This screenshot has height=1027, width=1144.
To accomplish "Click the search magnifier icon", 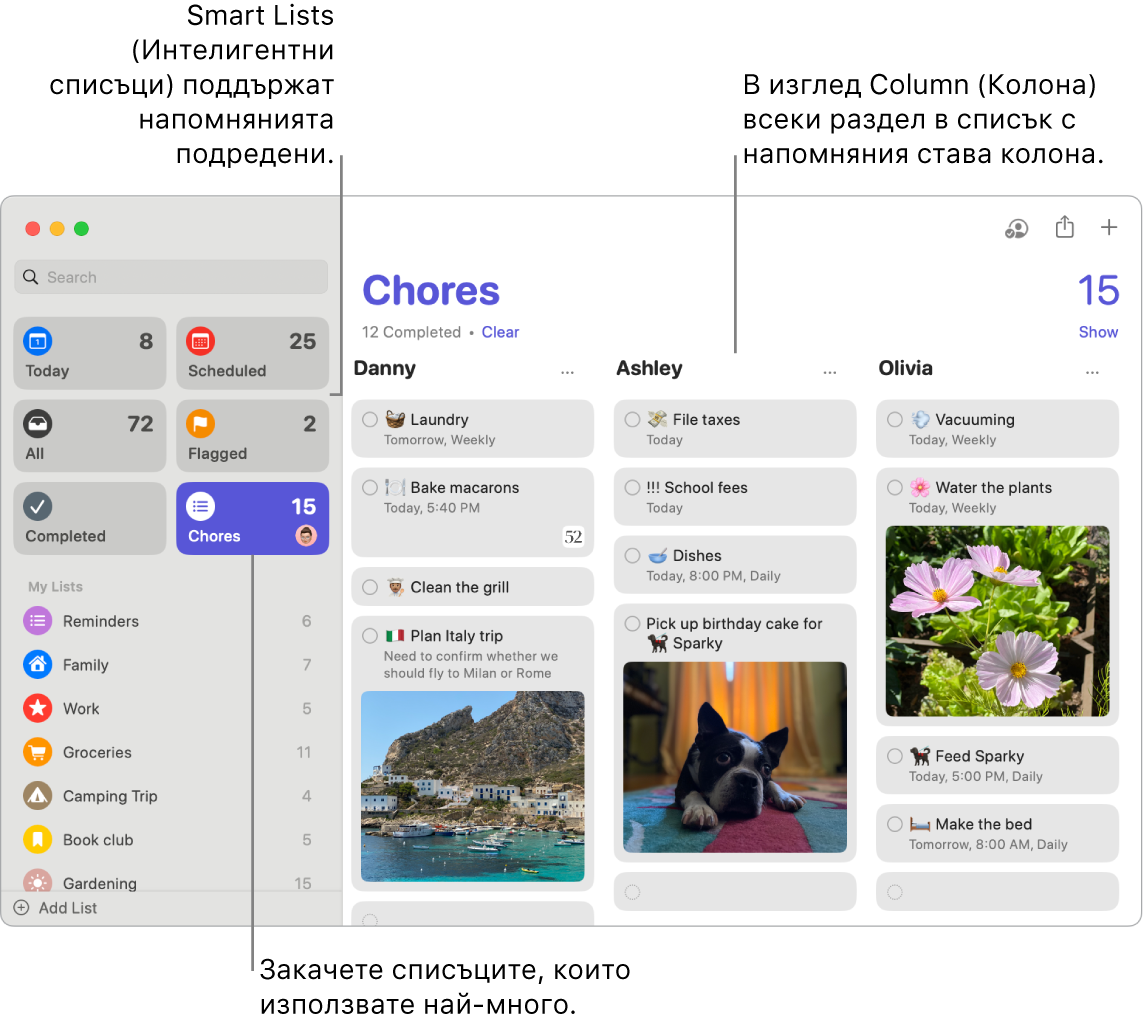I will [31, 277].
